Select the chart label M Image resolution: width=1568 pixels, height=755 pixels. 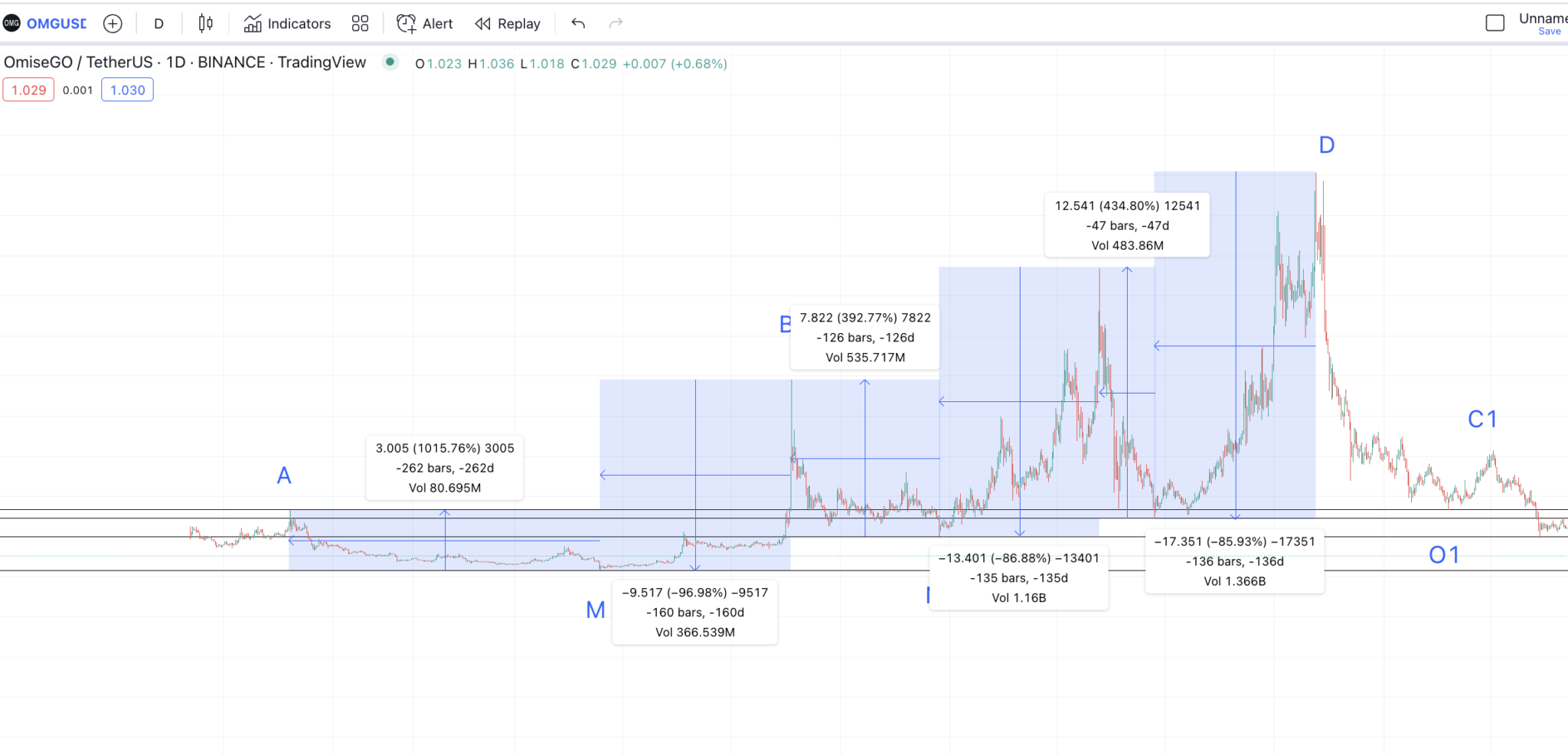596,610
